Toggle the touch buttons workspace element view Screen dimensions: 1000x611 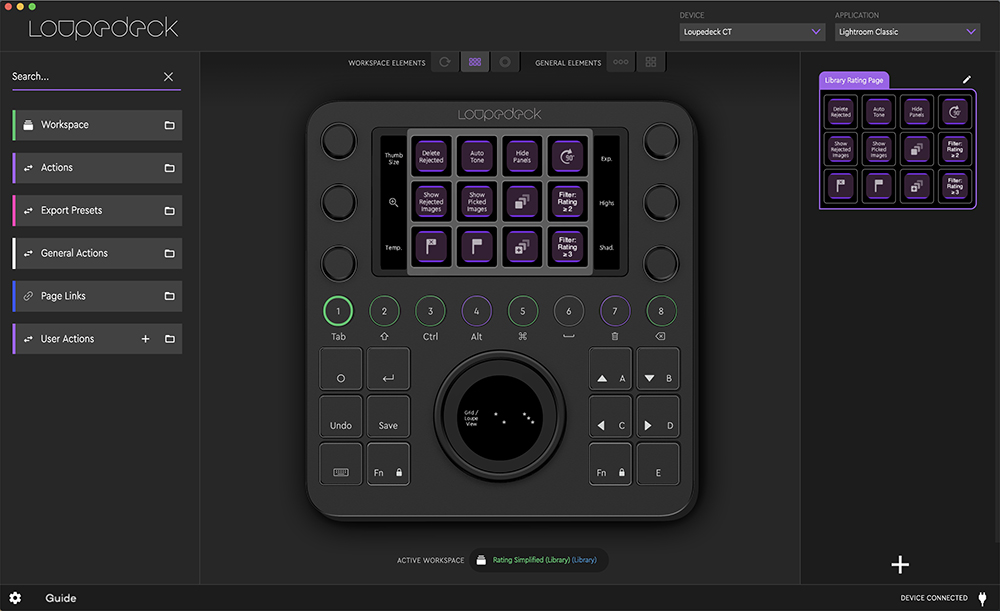pos(475,62)
